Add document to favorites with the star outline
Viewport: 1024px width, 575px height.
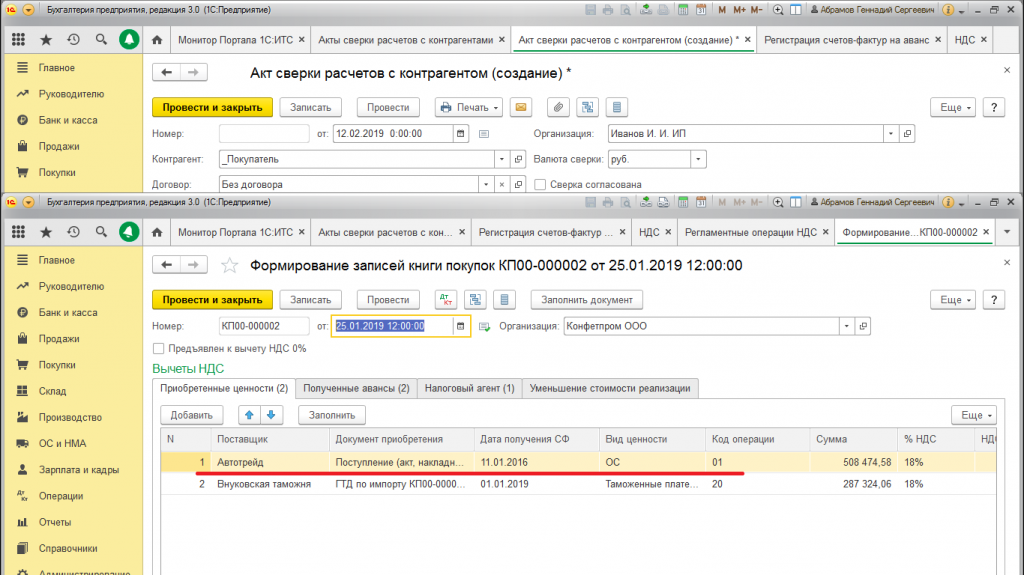[229, 266]
